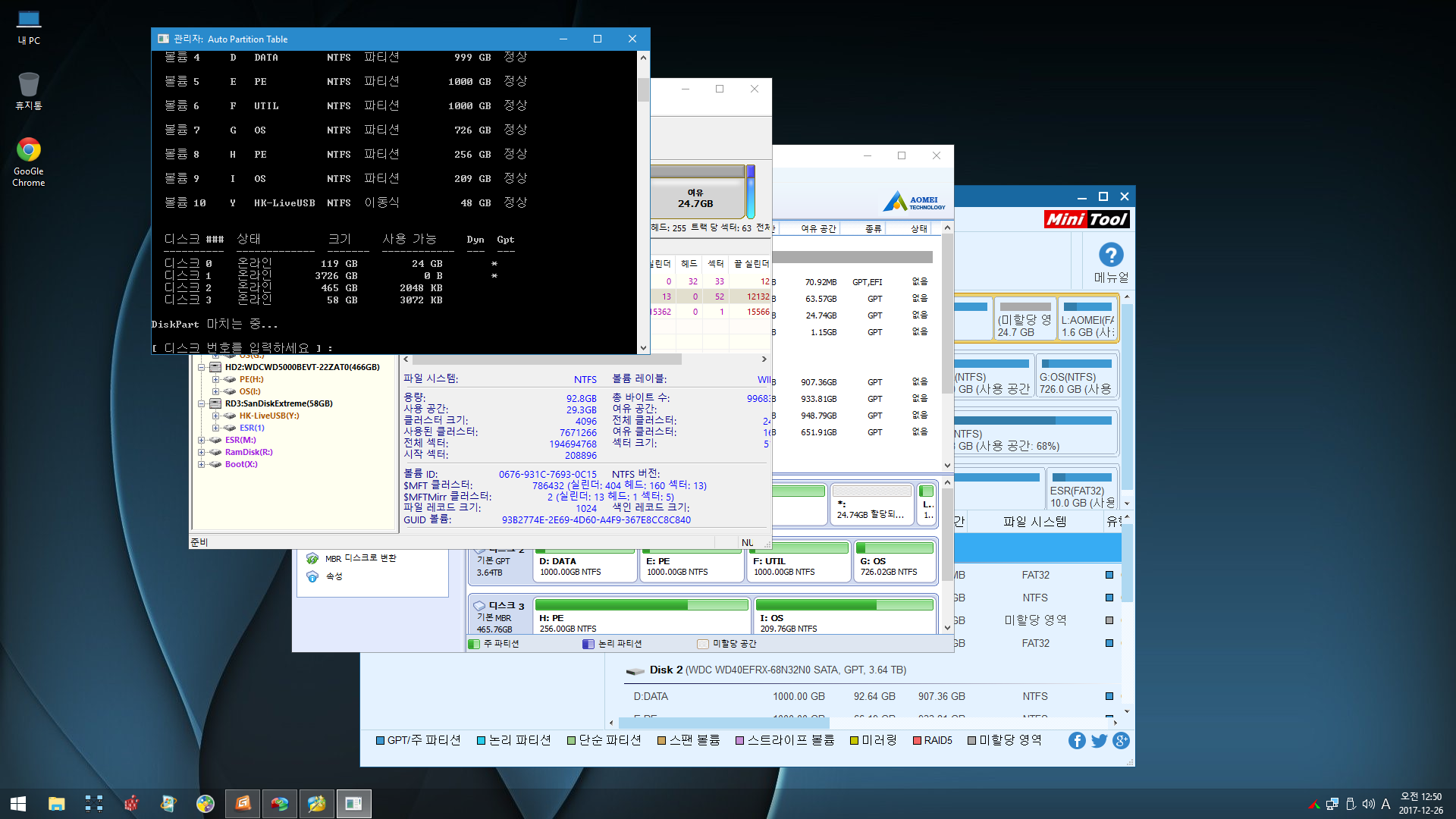Image resolution: width=1456 pixels, height=819 pixels.
Task: Select E: PE partition block in AOMEI
Action: pyautogui.click(x=692, y=561)
